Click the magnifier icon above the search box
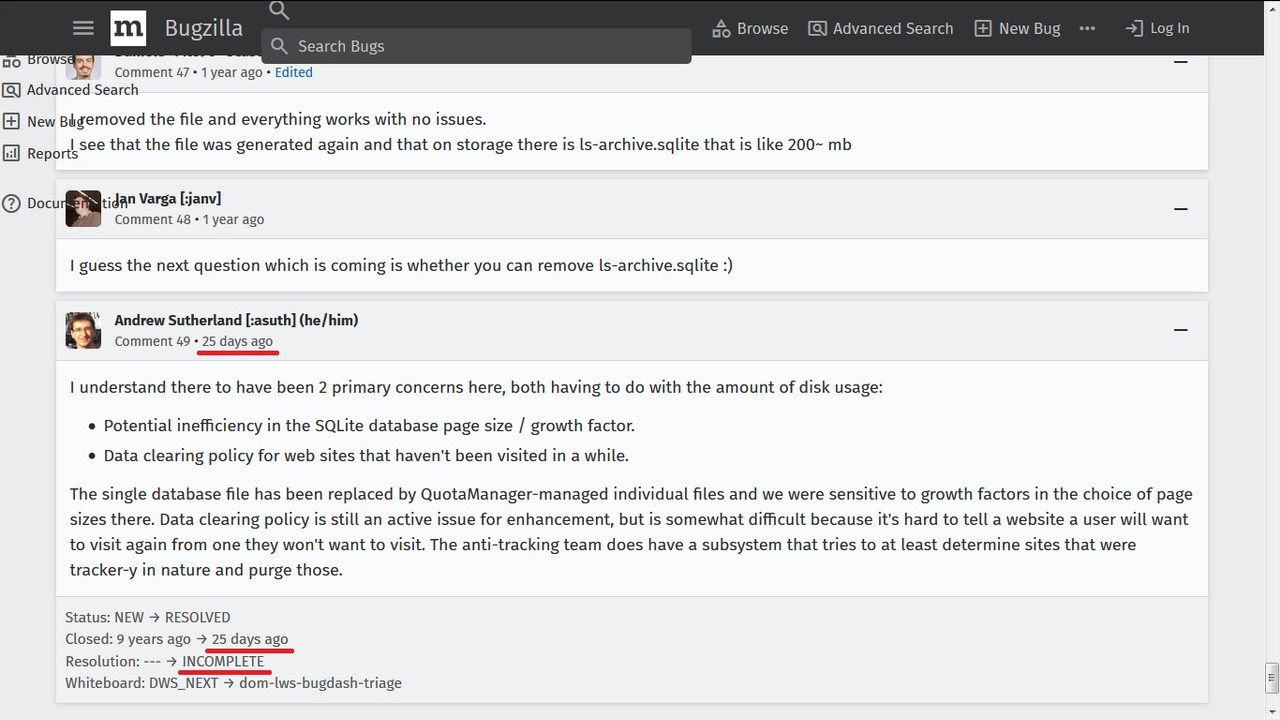Viewport: 1280px width, 720px height. click(280, 11)
